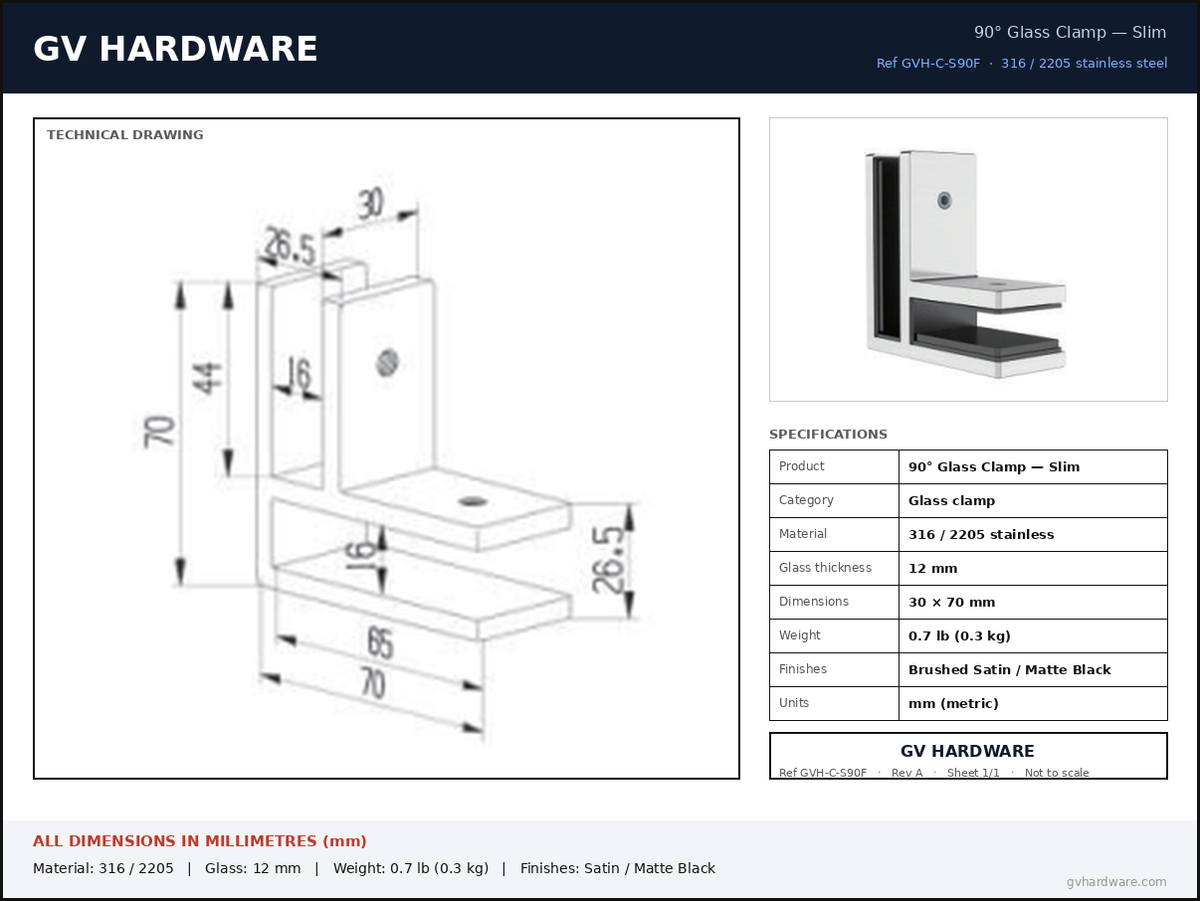The width and height of the screenshot is (1200, 901).
Task: Select the 'Units' label cell
Action: (834, 703)
